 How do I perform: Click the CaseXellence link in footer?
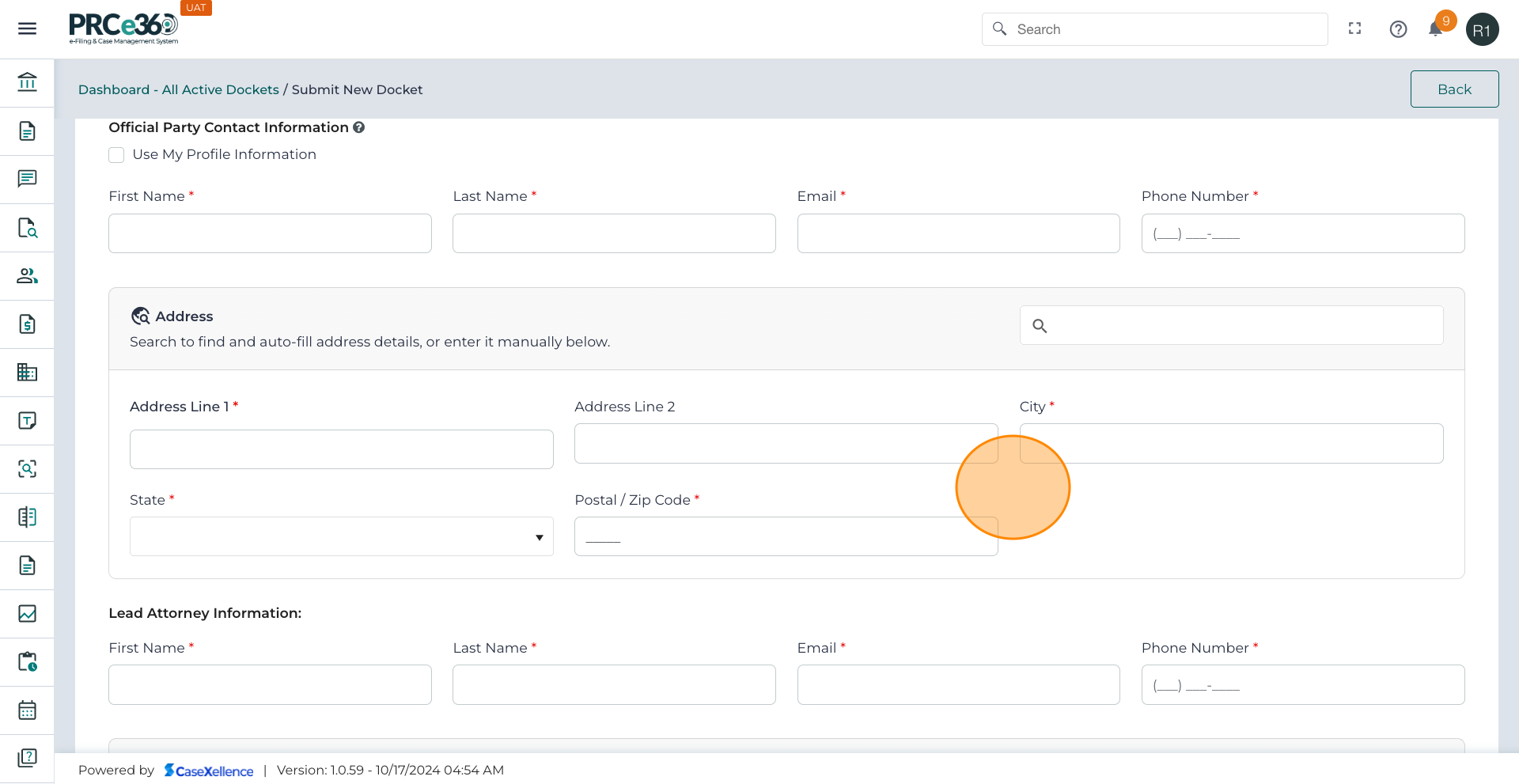(209, 771)
